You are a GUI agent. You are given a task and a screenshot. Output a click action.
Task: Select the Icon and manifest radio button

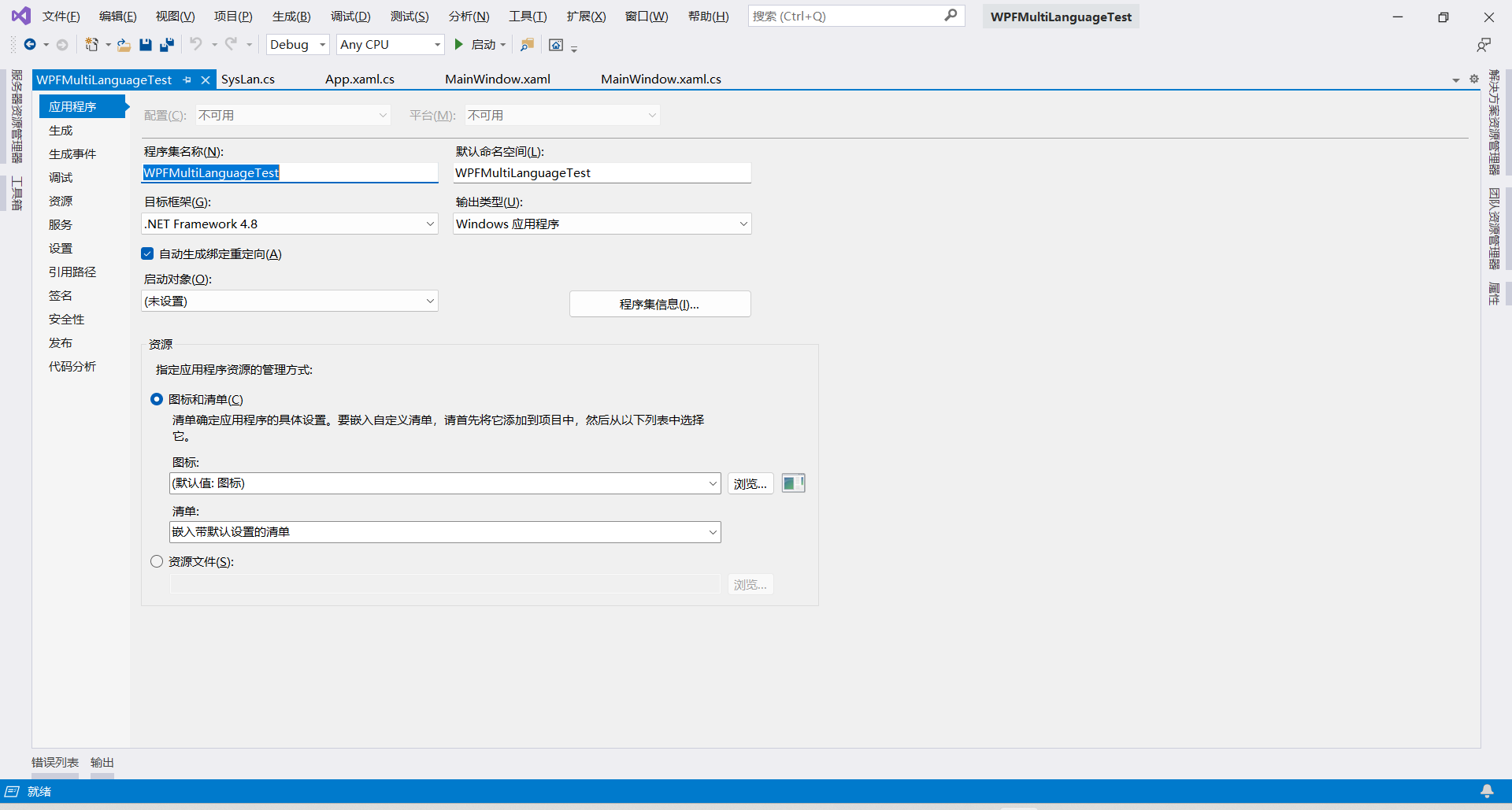(x=157, y=399)
